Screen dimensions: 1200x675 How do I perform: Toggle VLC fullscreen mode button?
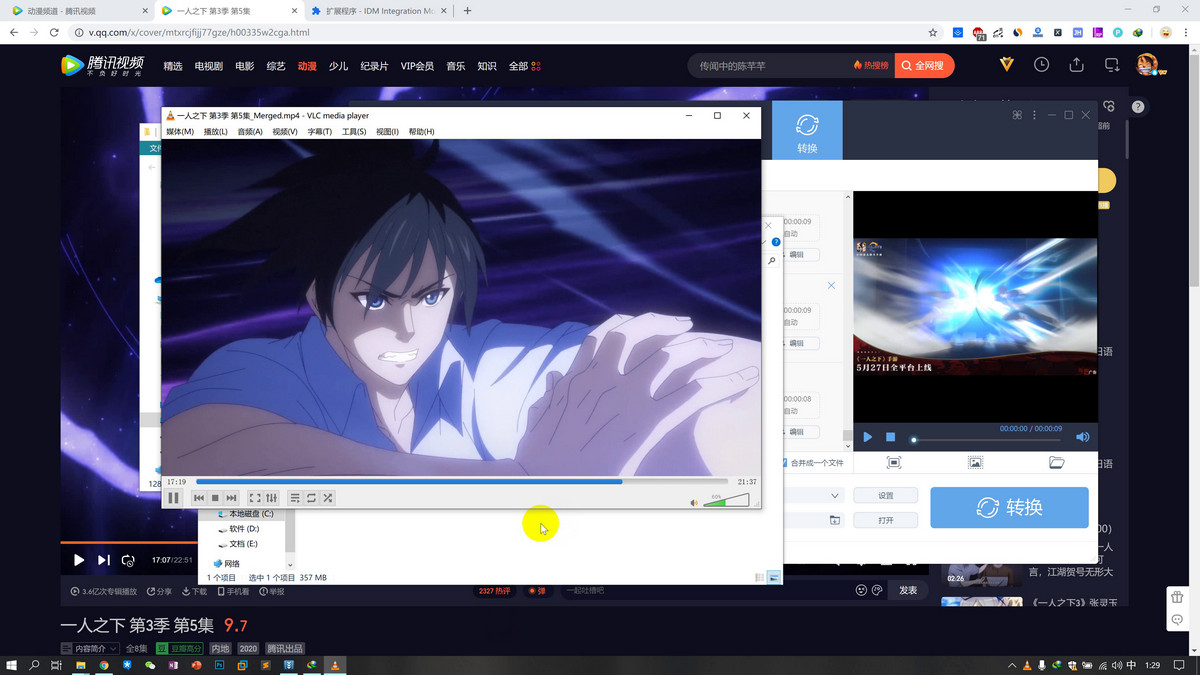(x=255, y=498)
